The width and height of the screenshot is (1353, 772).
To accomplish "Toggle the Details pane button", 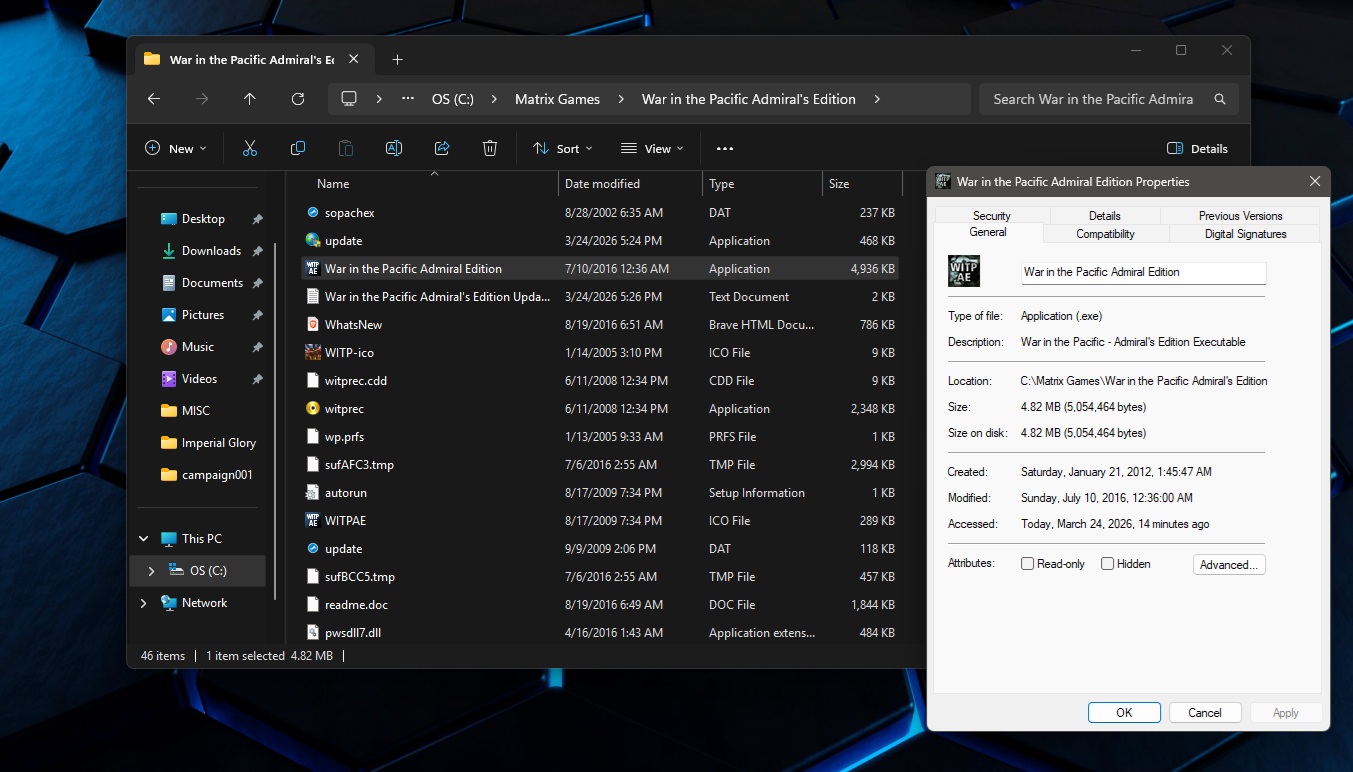I will tap(1197, 148).
